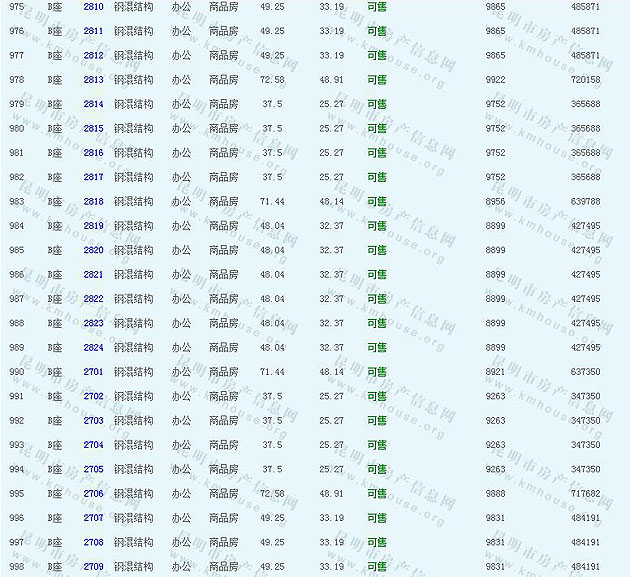Viewport: 630px width, 577px height.
Task: Click the 2703 unit number
Action: point(93,421)
